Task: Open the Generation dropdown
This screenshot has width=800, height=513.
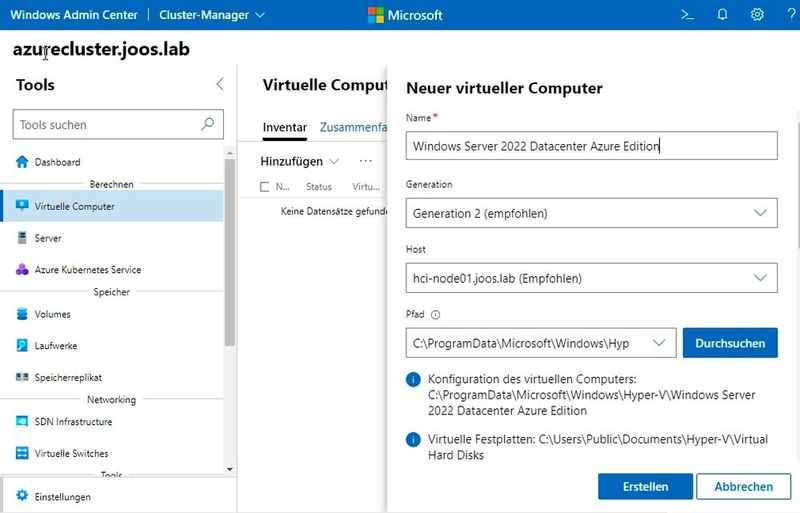Action: [591, 213]
